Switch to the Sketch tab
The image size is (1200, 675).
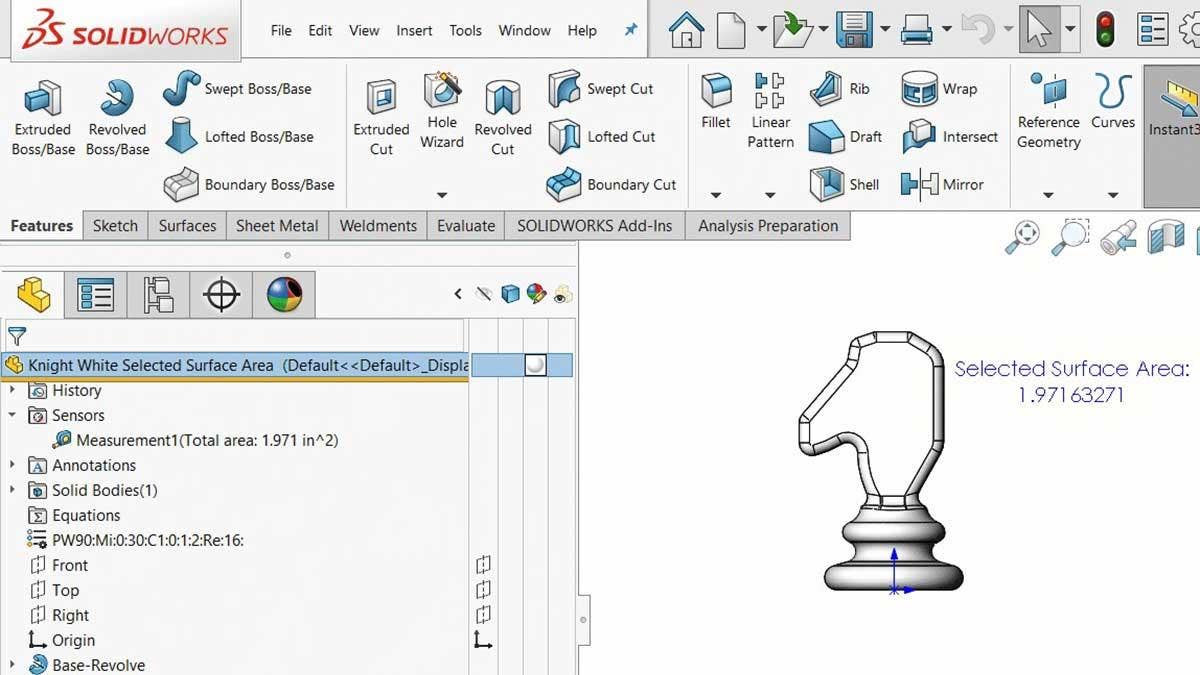pos(115,226)
